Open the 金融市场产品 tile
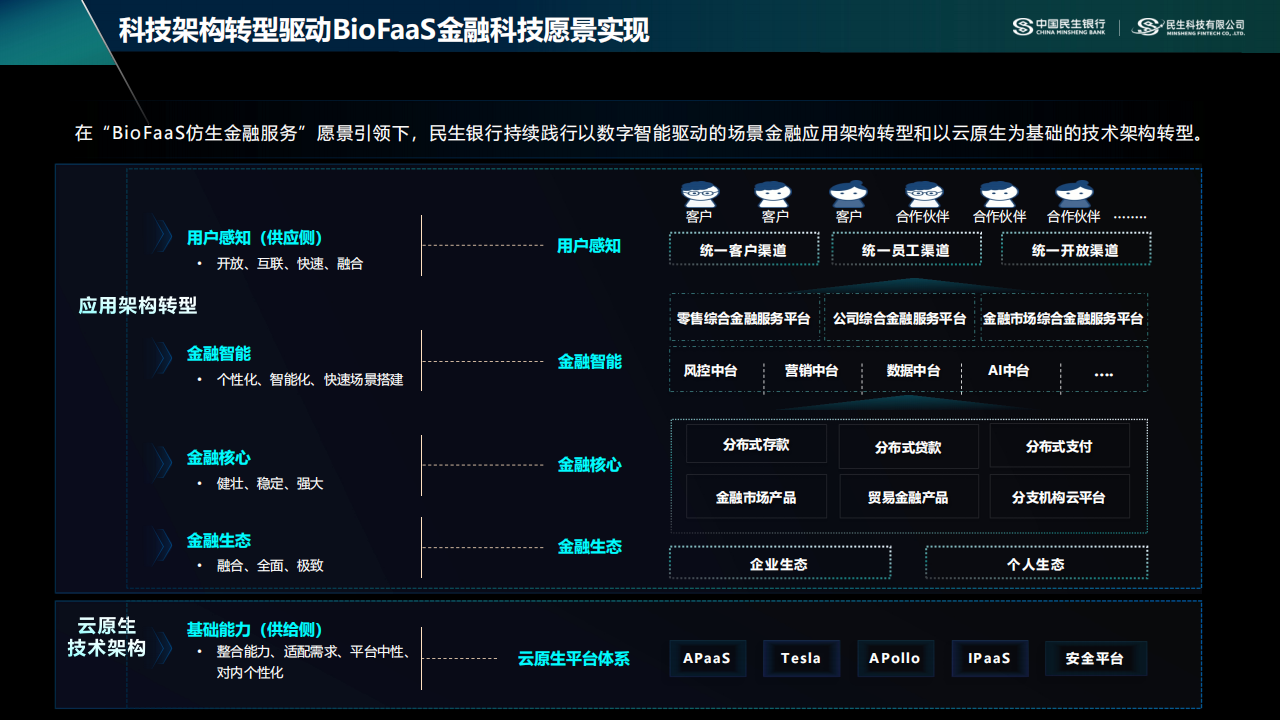The width and height of the screenshot is (1280, 720). click(756, 497)
